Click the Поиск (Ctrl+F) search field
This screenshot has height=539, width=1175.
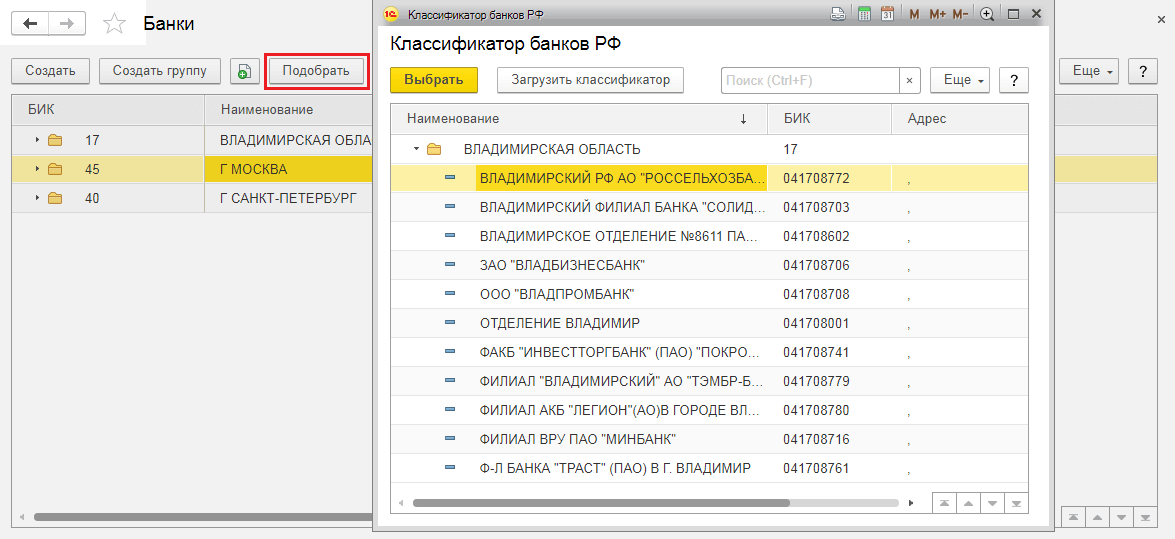810,80
